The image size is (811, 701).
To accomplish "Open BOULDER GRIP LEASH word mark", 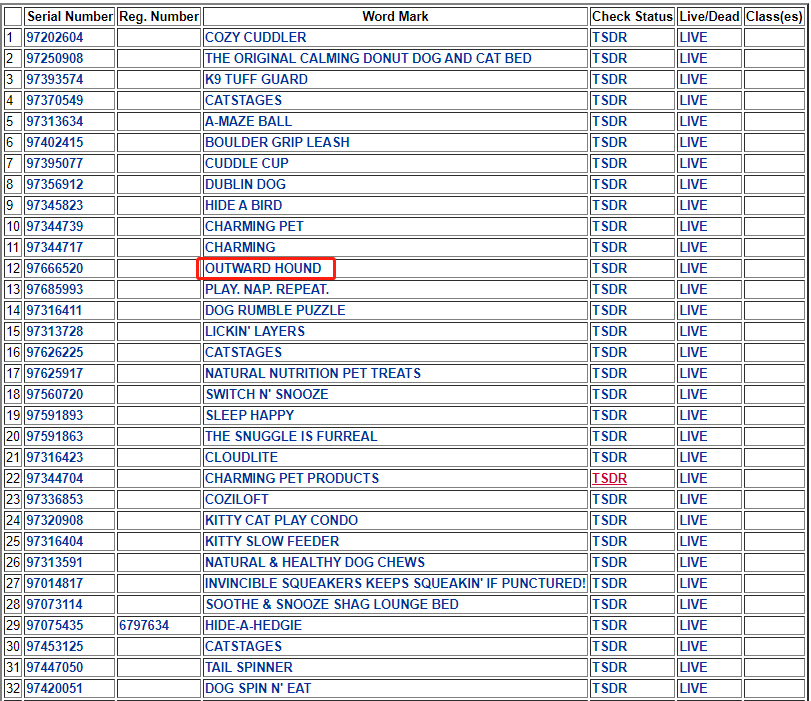I will tap(277, 142).
